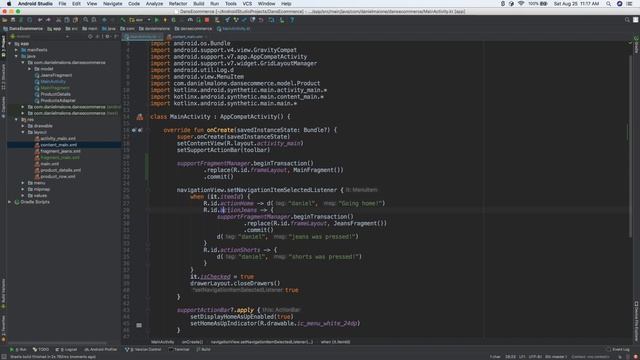Open the Terminal tool window

point(179,349)
